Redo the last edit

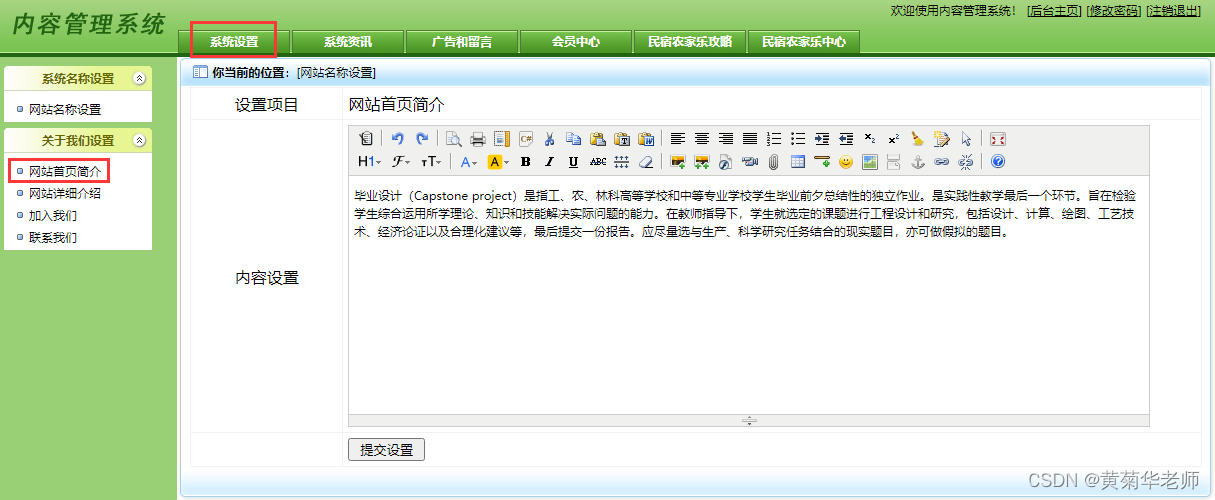click(x=422, y=139)
